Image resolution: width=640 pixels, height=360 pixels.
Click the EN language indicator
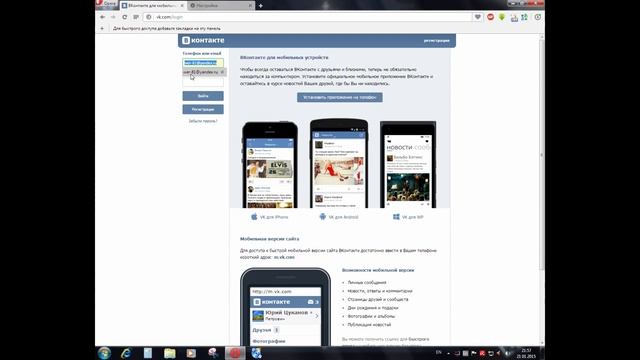point(439,352)
